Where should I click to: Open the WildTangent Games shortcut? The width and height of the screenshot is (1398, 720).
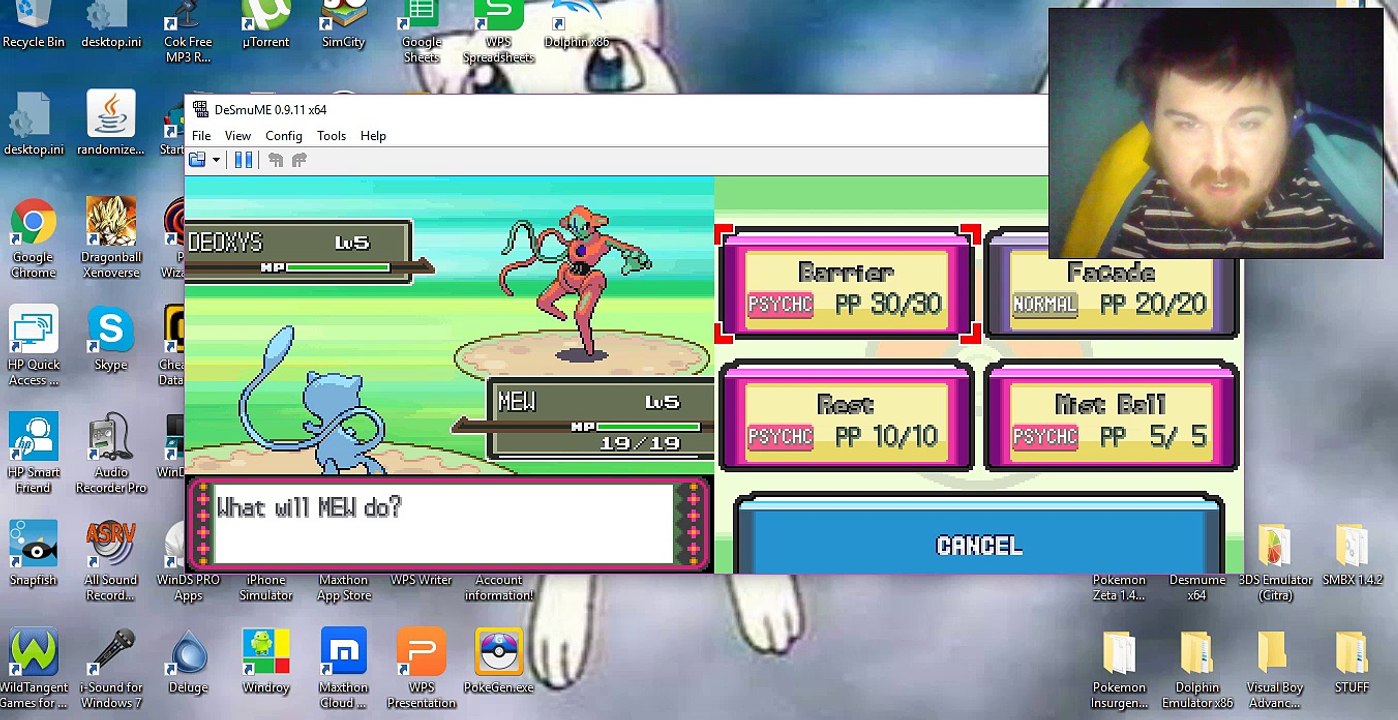(x=33, y=668)
